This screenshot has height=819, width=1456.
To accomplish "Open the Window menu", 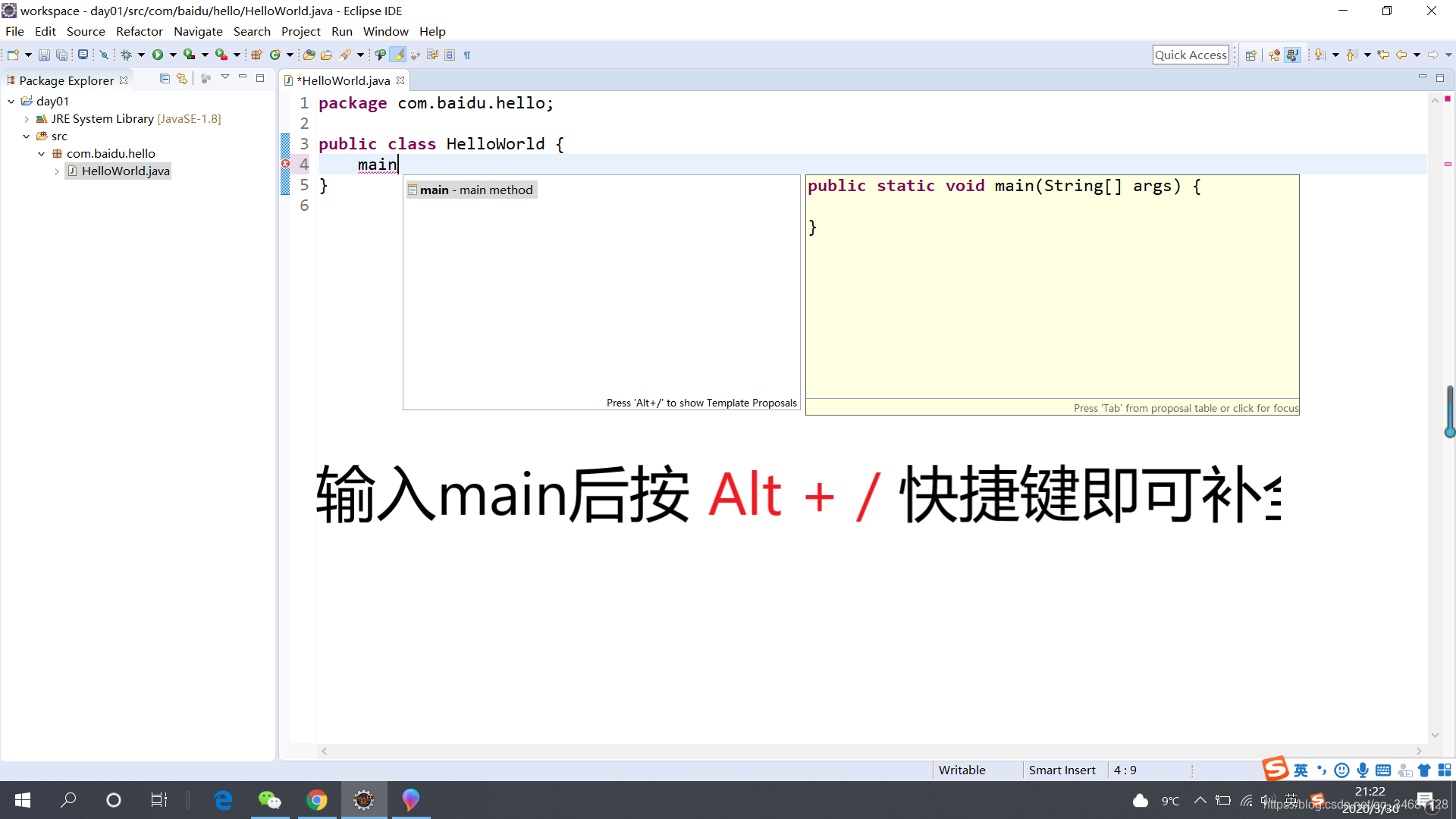I will coord(385,31).
